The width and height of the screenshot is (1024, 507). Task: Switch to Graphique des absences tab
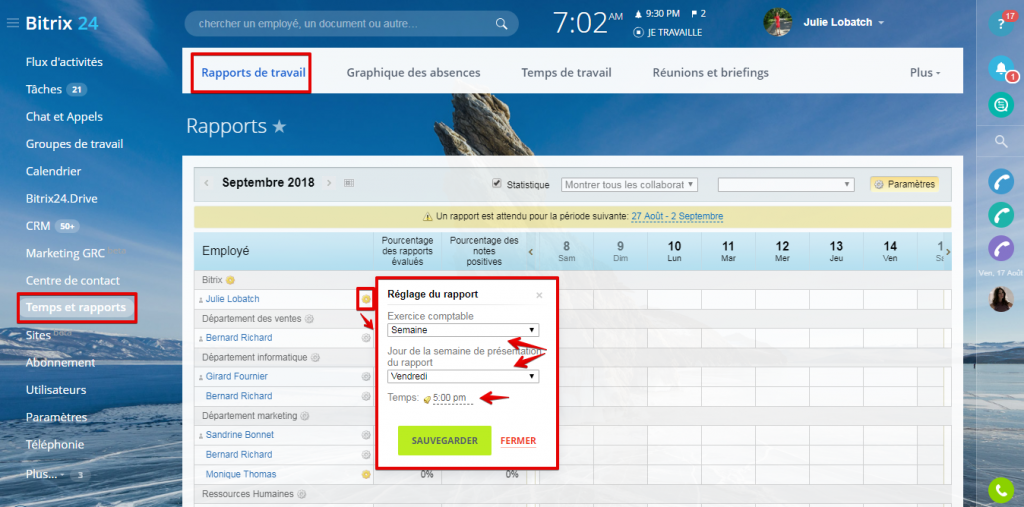[413, 73]
